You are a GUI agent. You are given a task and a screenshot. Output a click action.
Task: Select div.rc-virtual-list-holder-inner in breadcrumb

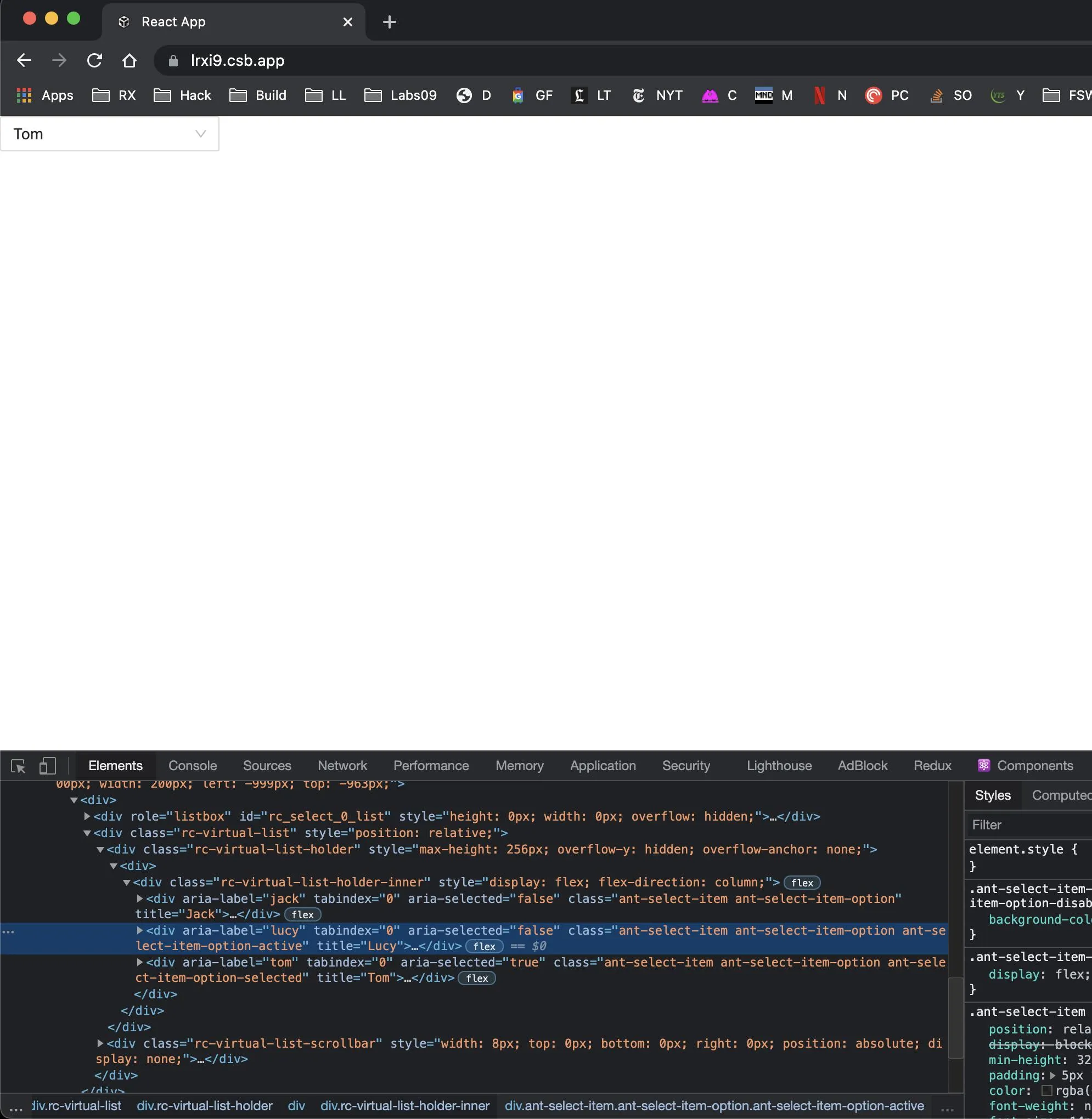[404, 1105]
